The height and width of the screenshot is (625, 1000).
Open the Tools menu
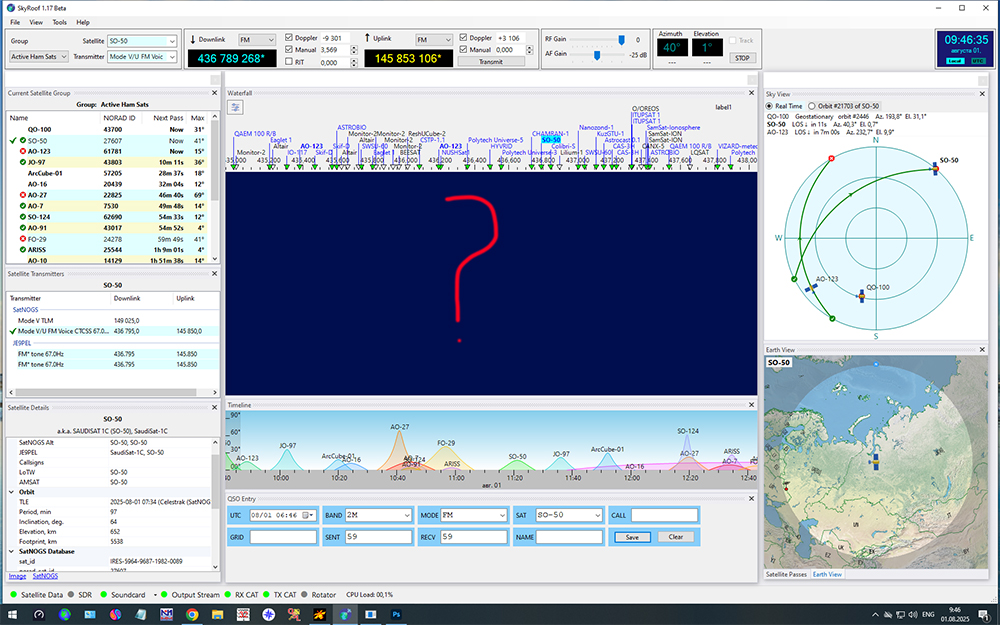pos(59,22)
